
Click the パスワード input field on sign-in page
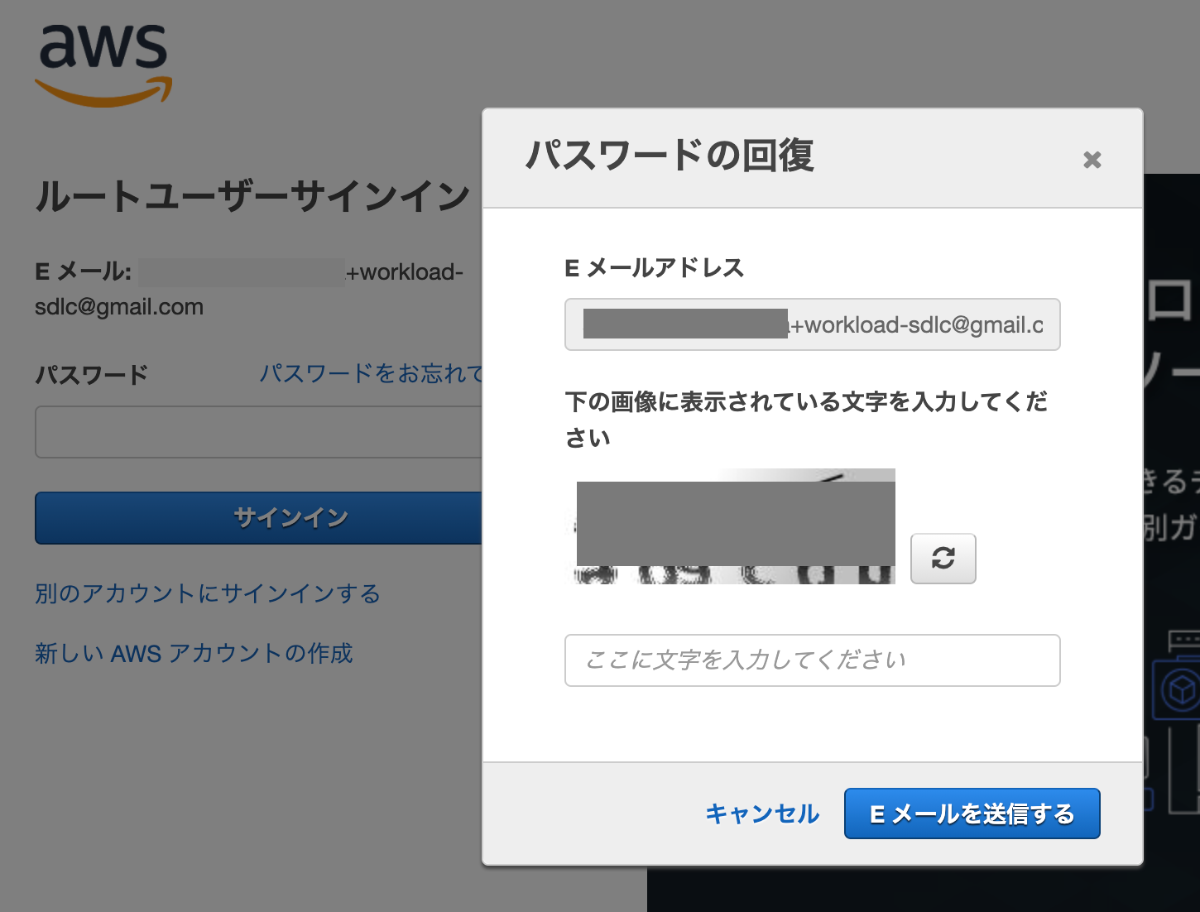pyautogui.click(x=260, y=432)
